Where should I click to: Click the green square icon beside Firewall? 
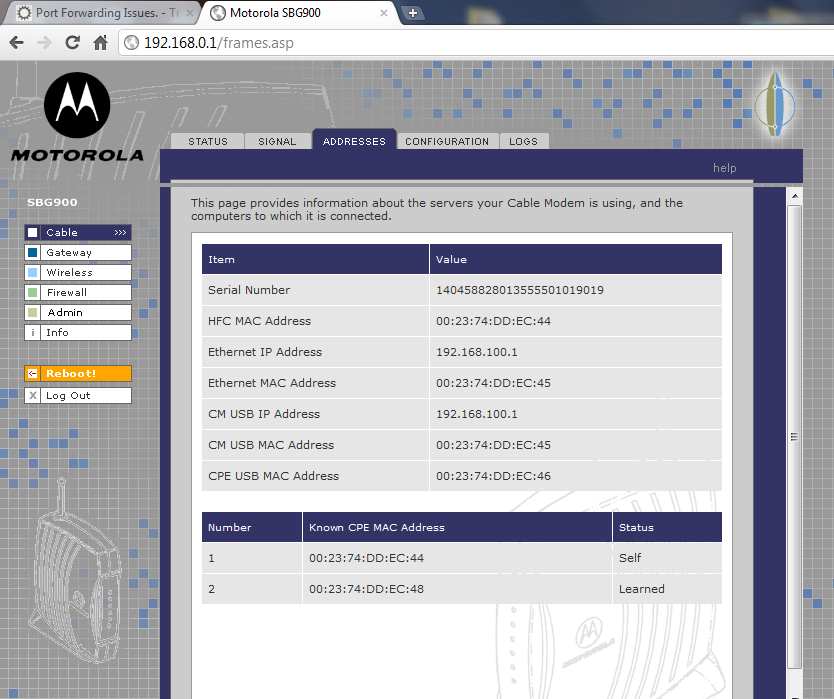32,292
